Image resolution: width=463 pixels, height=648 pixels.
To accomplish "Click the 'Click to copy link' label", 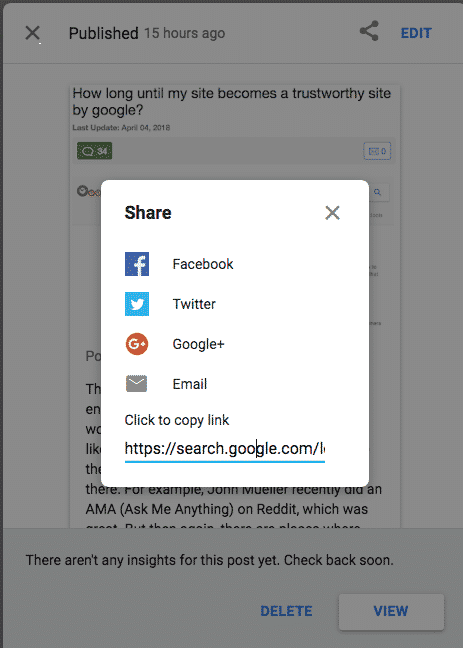I will click(x=177, y=420).
